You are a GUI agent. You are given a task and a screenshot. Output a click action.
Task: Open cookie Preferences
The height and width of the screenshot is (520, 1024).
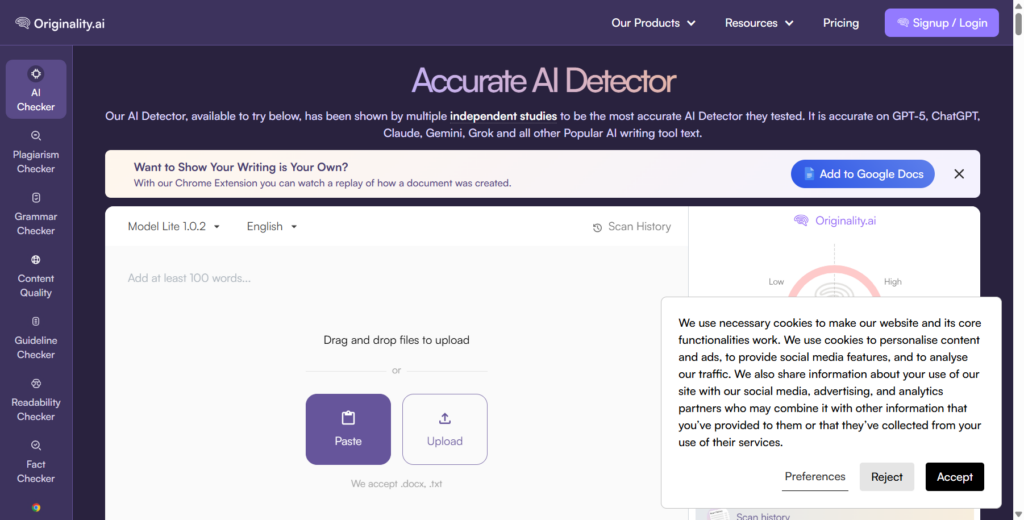point(815,477)
